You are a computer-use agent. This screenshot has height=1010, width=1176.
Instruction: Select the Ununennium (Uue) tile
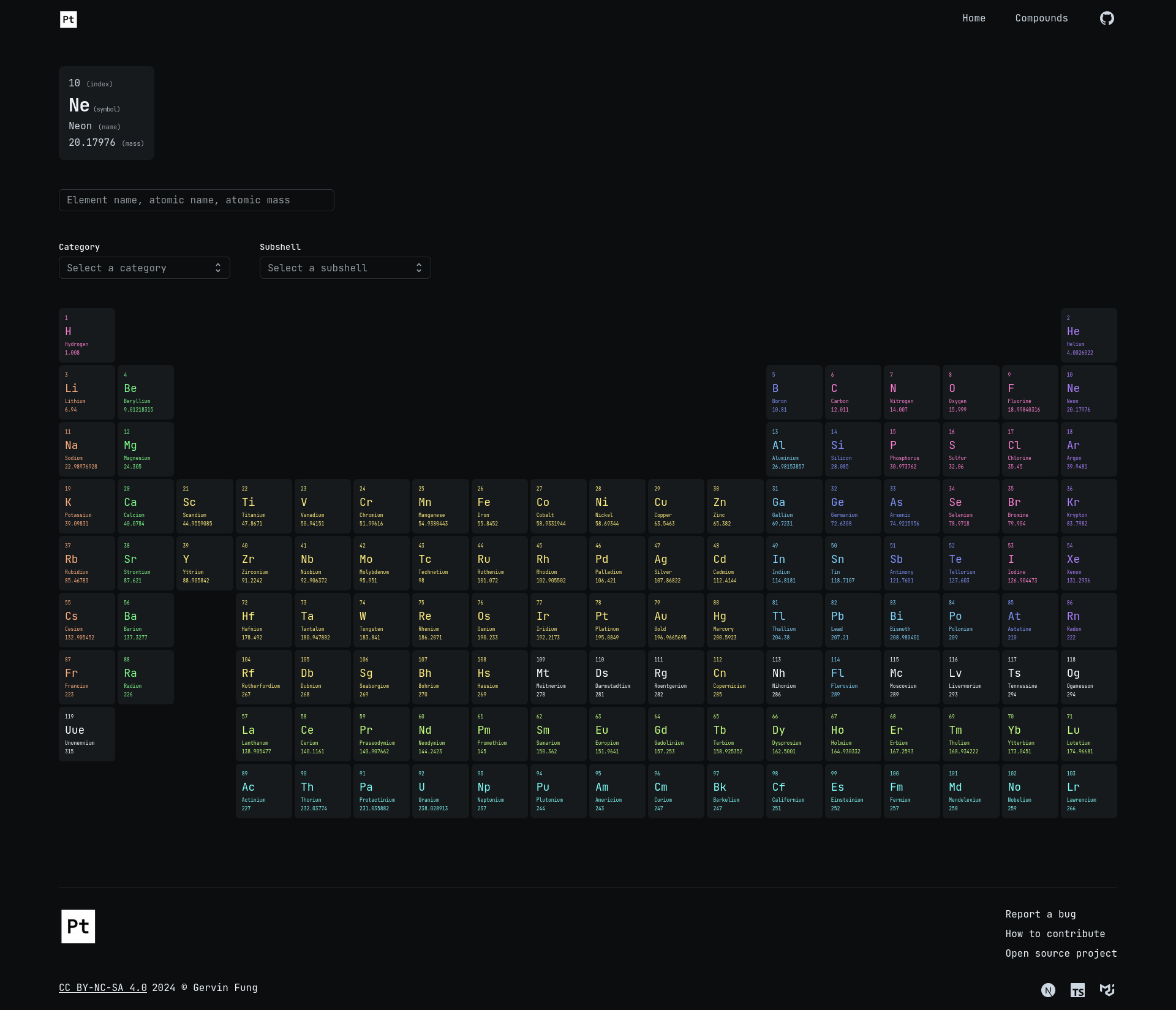pyautogui.click(x=87, y=734)
